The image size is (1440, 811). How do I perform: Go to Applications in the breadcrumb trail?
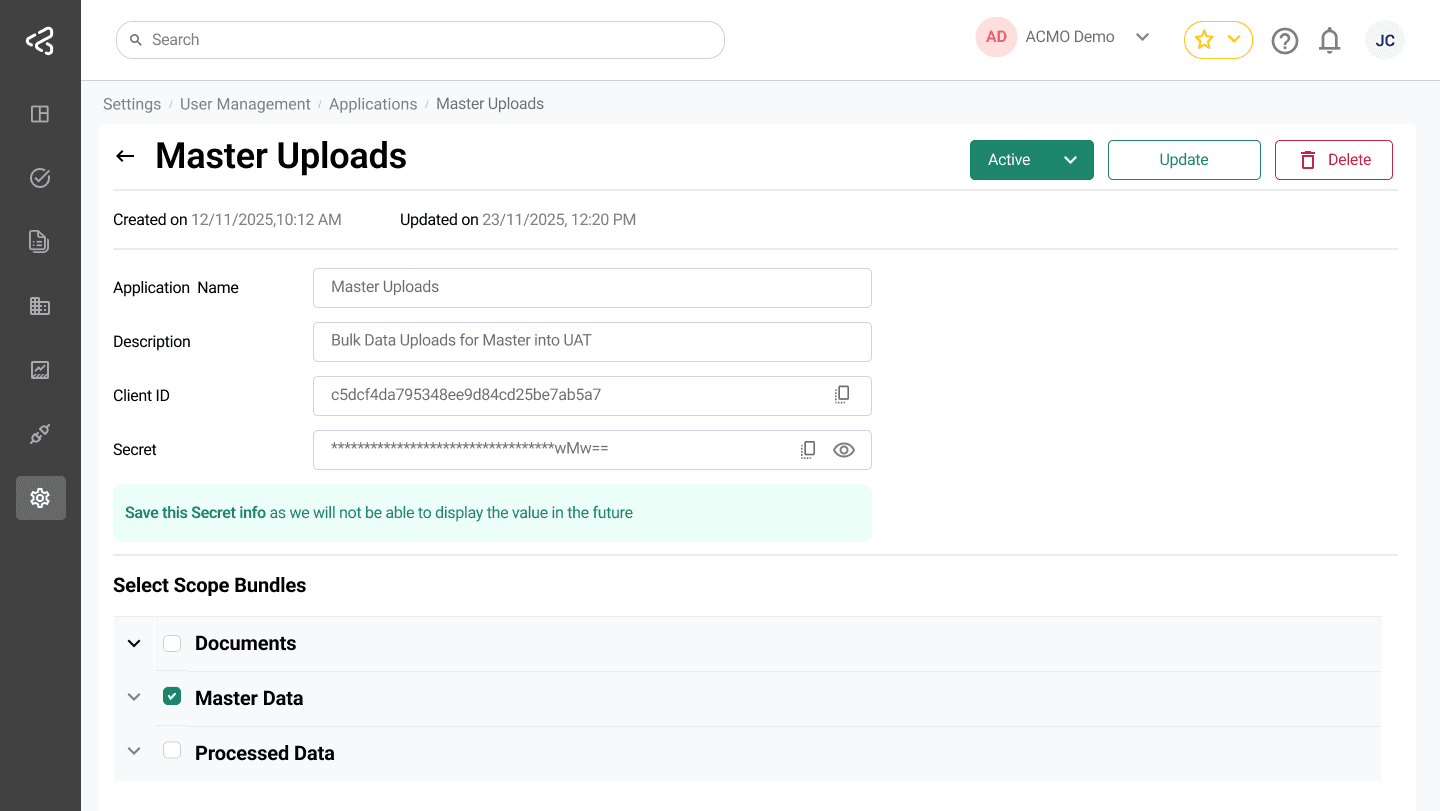pyautogui.click(x=373, y=103)
